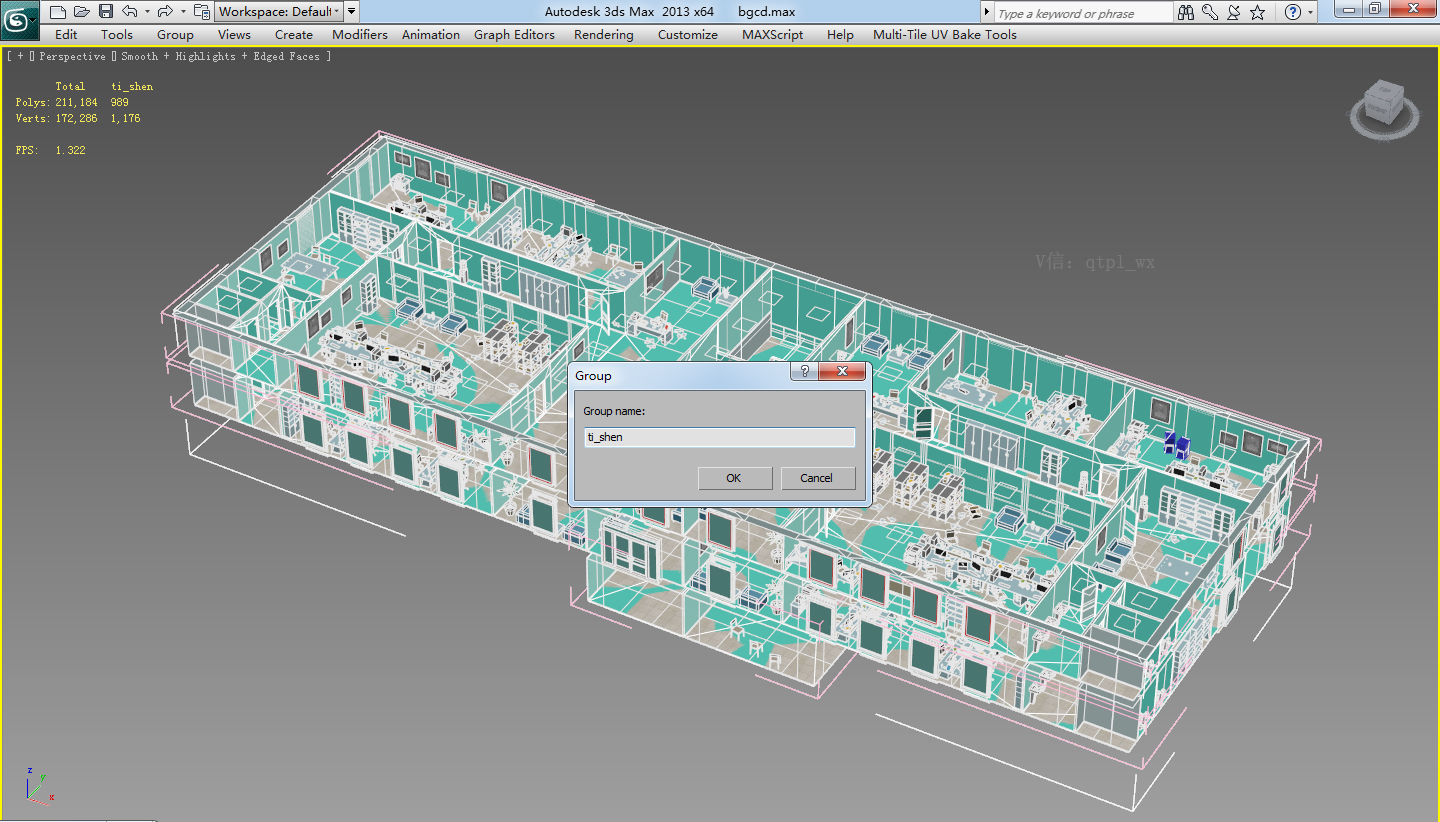Open the MAXScript menu

click(x=774, y=34)
